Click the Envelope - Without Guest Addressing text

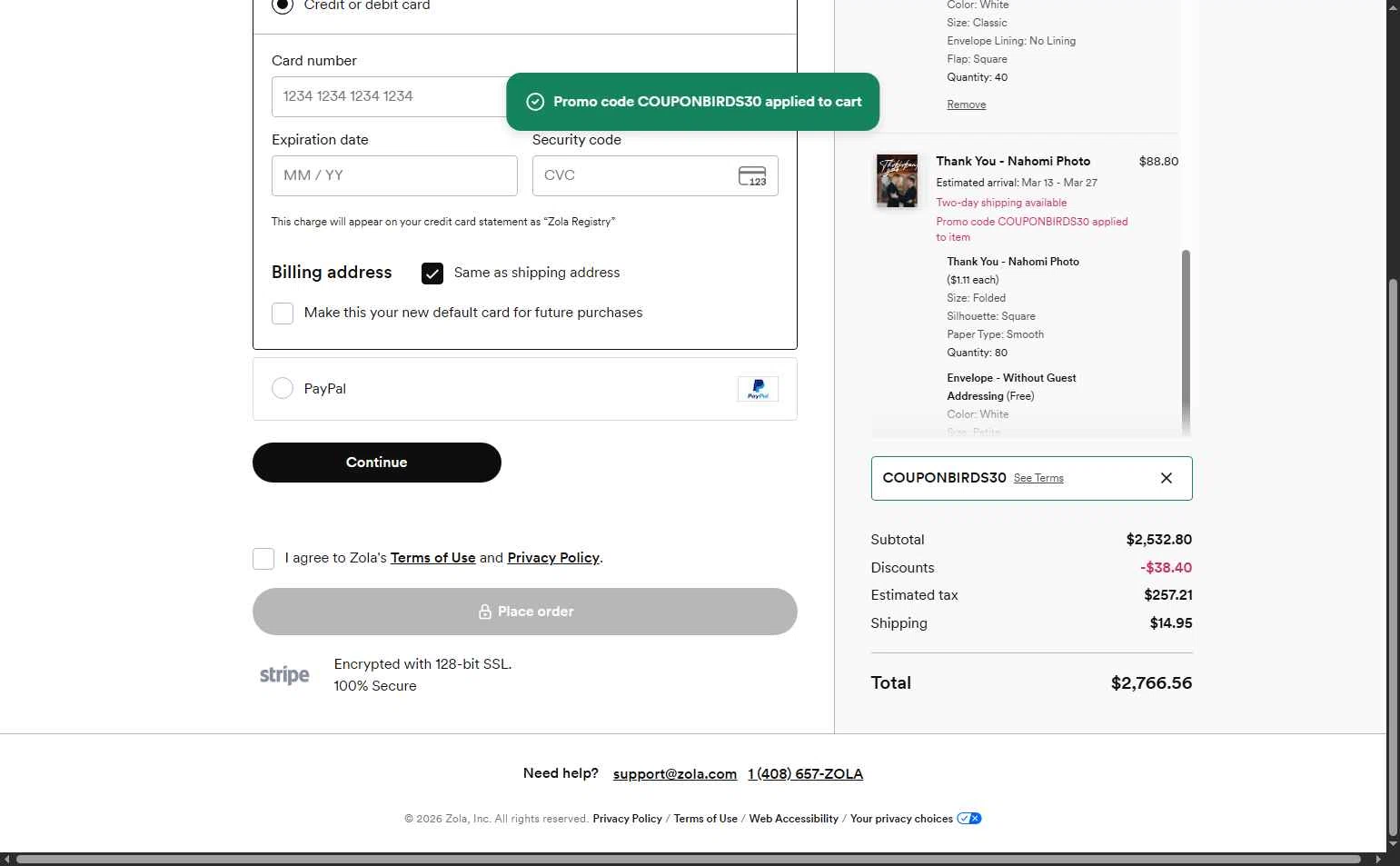1011,387
